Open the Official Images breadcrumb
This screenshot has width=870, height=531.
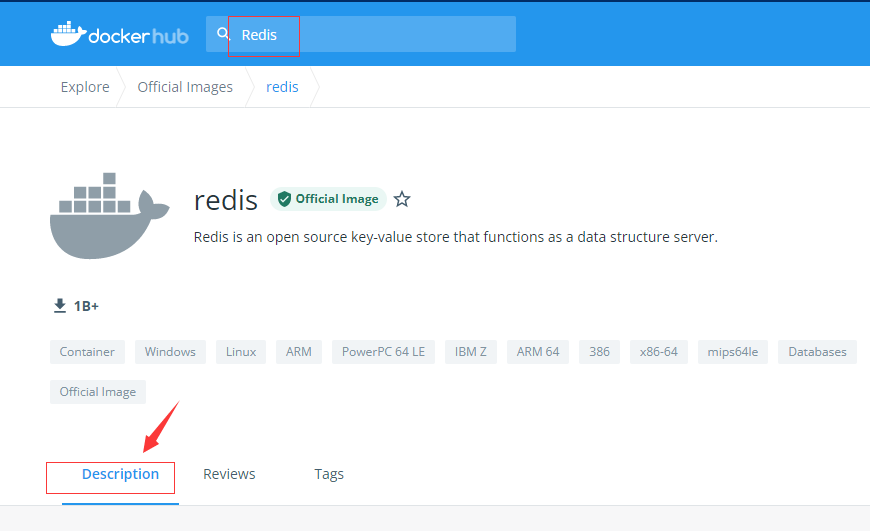pos(185,87)
